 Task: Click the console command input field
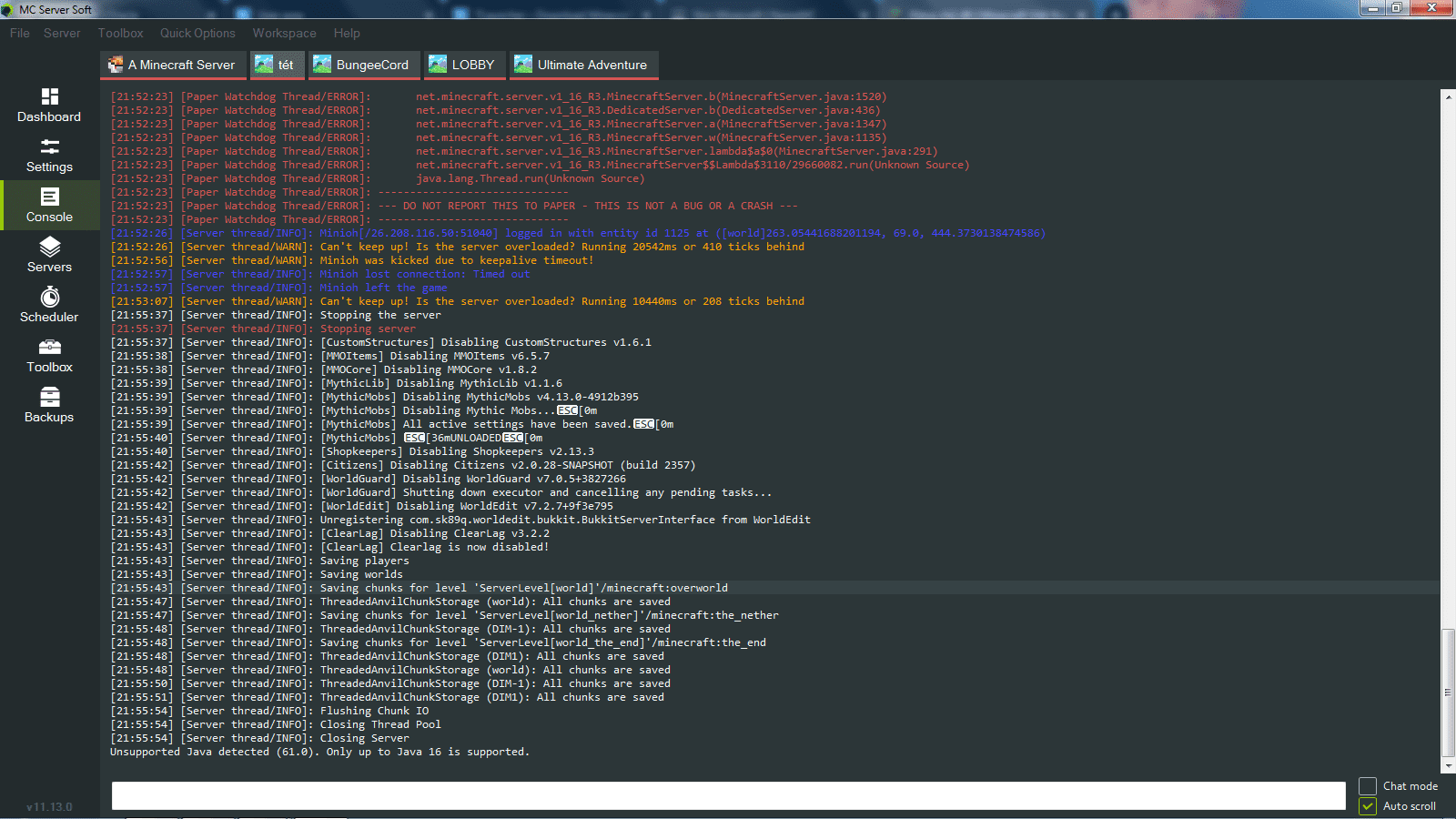click(728, 795)
